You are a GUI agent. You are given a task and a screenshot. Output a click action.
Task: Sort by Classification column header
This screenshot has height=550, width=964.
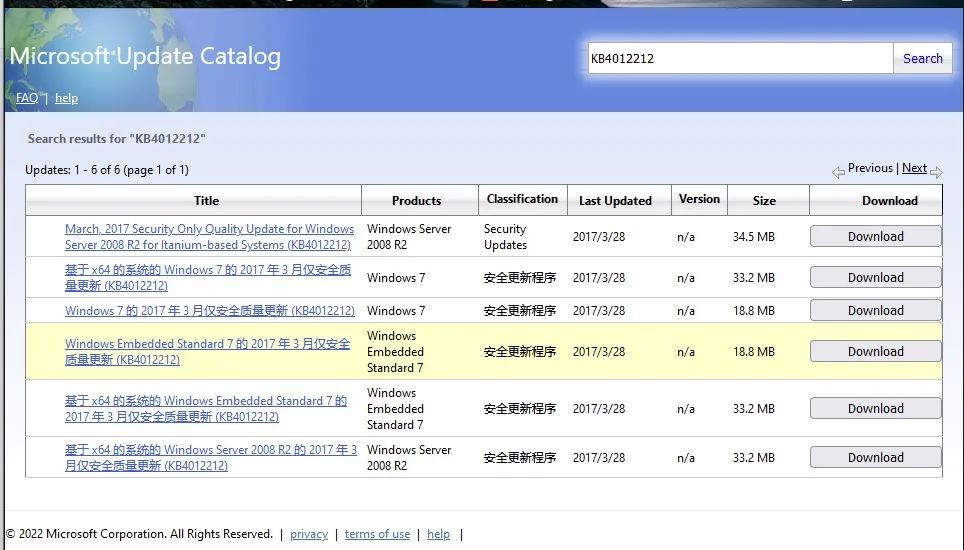[522, 199]
